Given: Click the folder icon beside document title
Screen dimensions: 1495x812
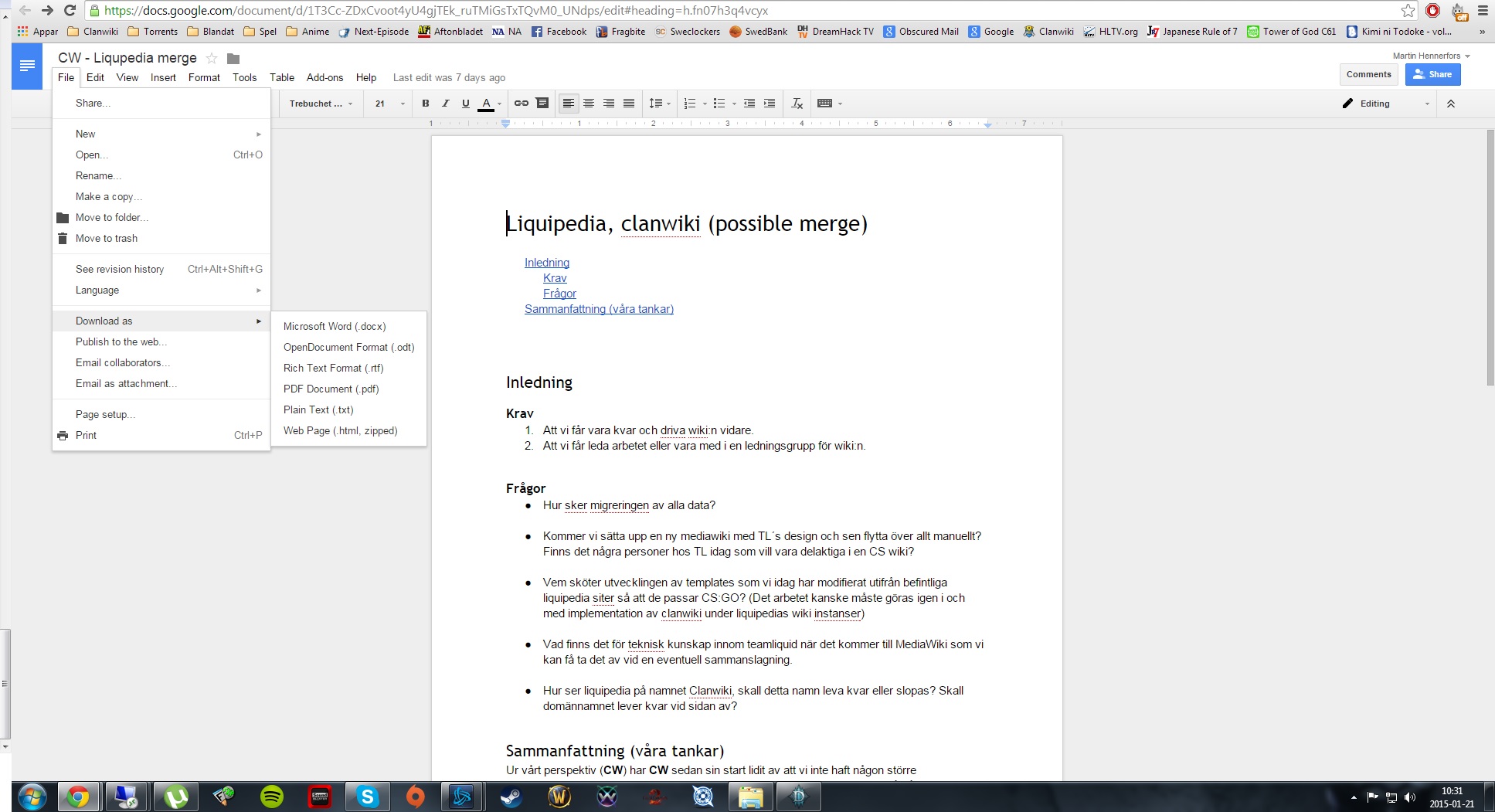Looking at the screenshot, I should 233,59.
